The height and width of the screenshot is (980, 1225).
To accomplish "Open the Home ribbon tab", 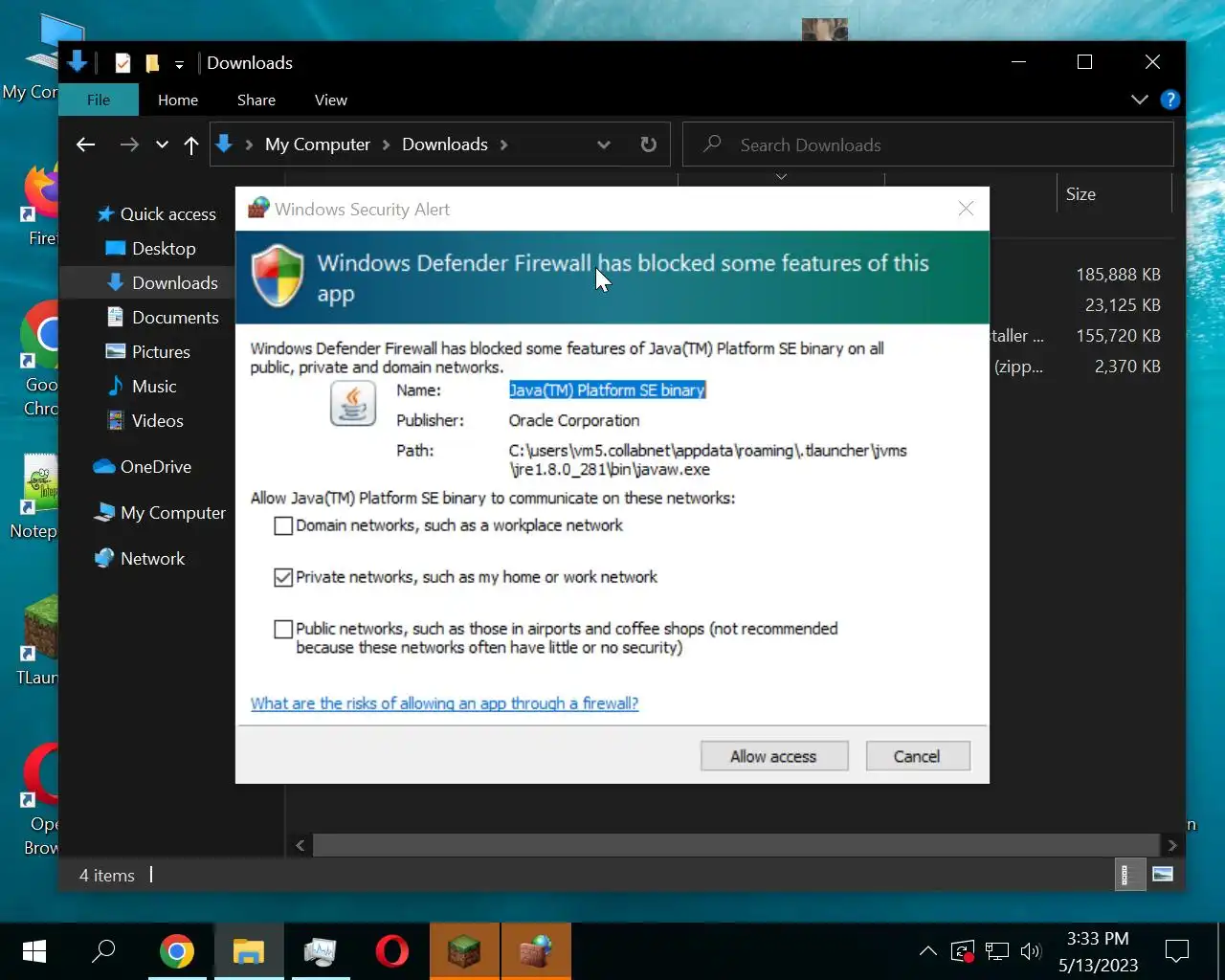I will [178, 100].
